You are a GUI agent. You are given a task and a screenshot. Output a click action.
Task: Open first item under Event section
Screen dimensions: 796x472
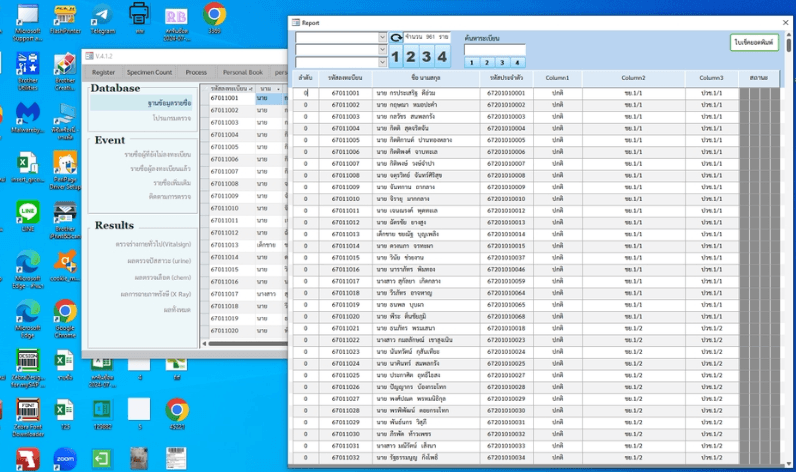click(x=157, y=154)
